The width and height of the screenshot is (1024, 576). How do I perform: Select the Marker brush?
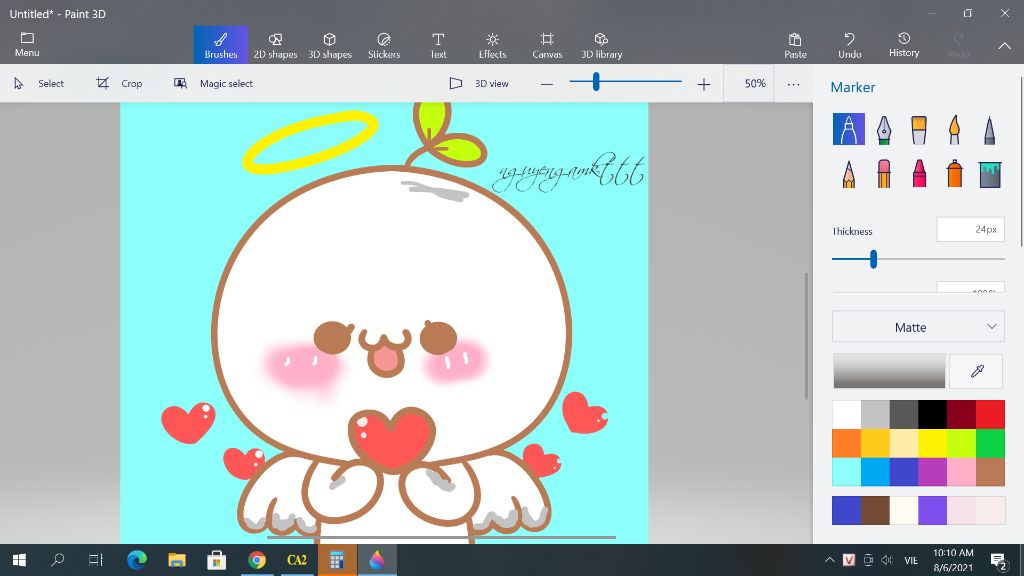point(848,129)
